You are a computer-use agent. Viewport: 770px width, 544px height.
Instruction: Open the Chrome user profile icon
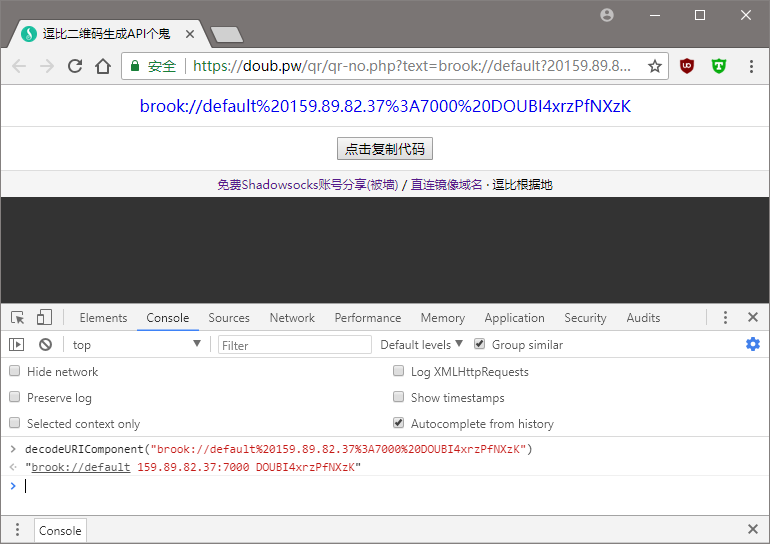[x=607, y=15]
